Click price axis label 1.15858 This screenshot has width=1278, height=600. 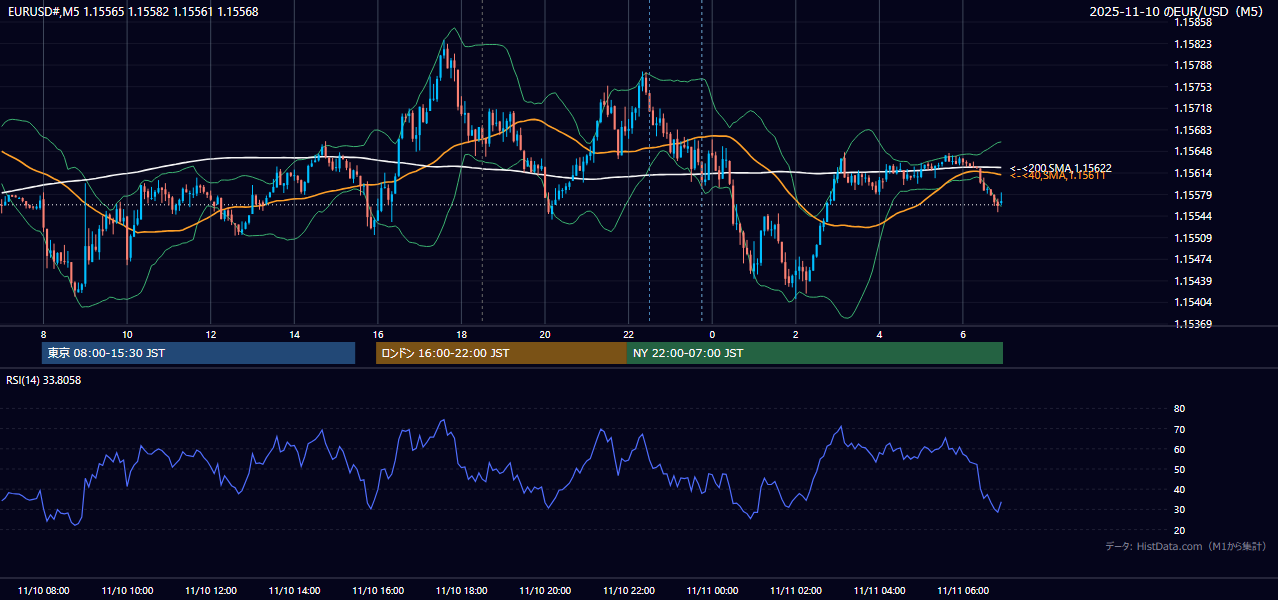pos(1194,22)
